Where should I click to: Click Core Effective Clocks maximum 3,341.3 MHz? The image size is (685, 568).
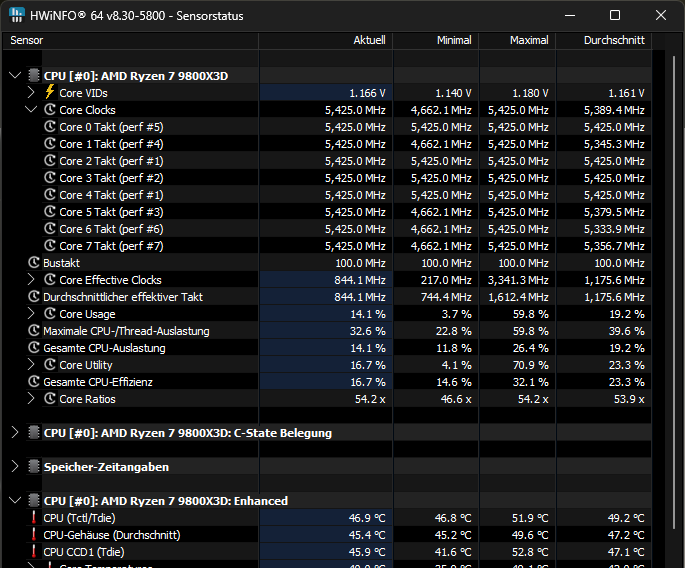pos(518,280)
